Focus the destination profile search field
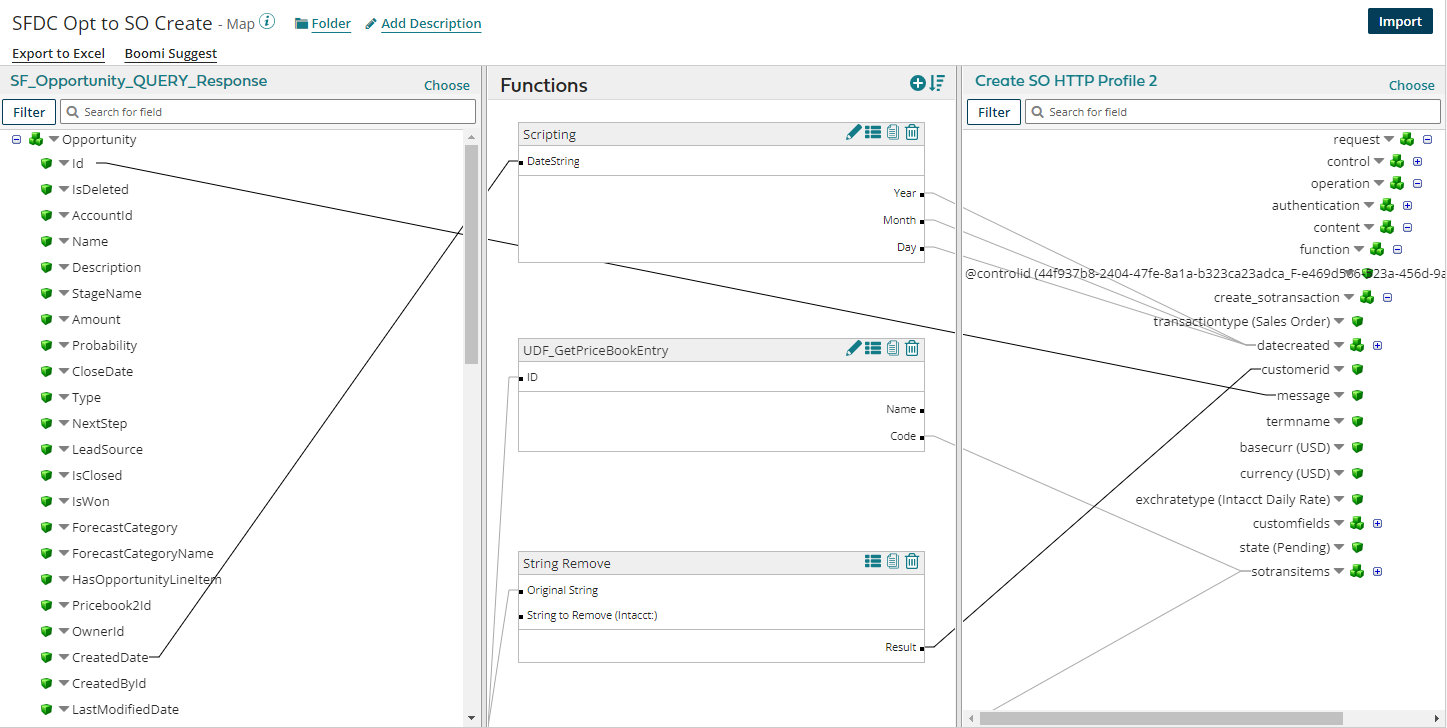Screen dimensions: 1447x728 tap(1230, 112)
